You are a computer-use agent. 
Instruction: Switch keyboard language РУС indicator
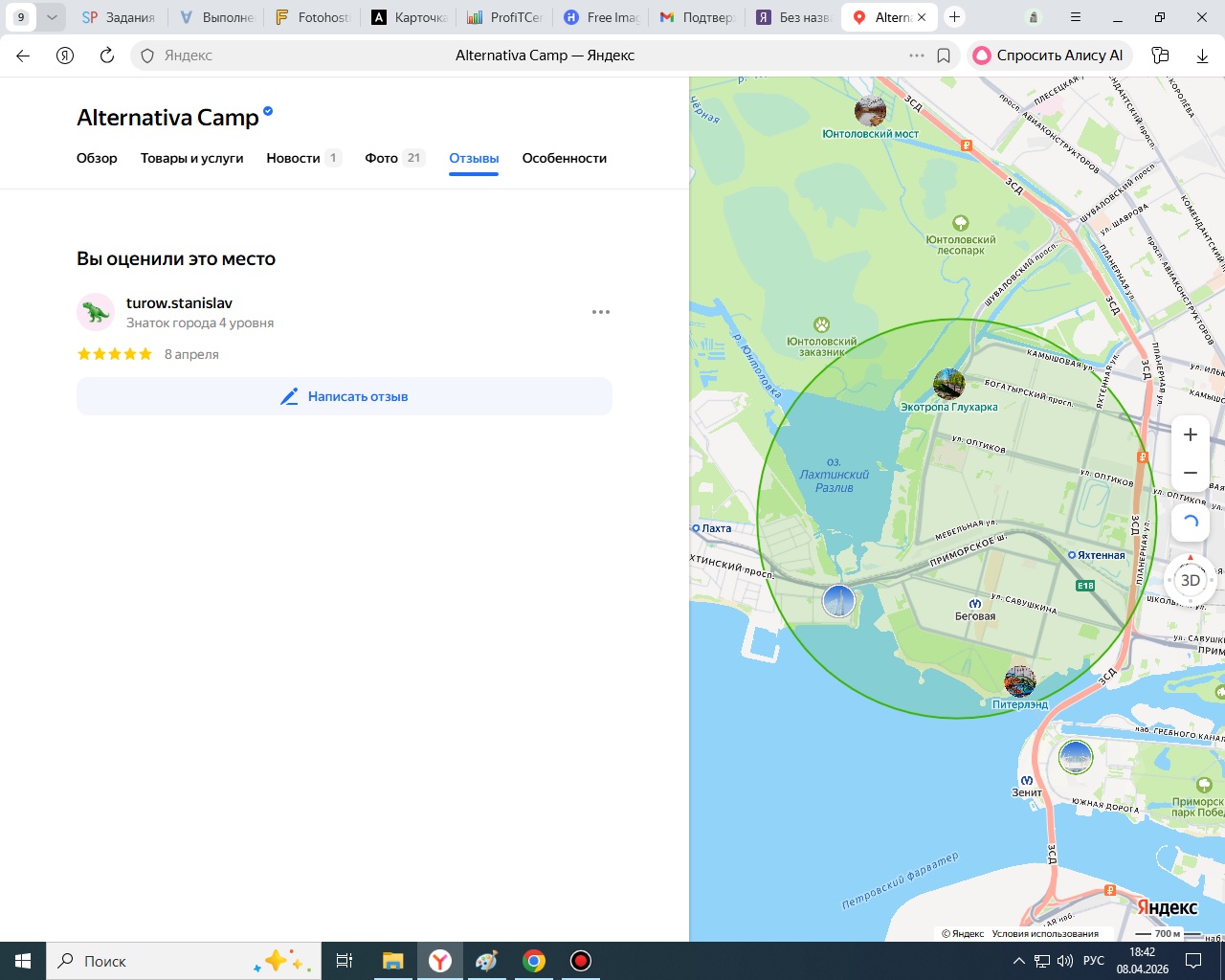tap(1094, 961)
